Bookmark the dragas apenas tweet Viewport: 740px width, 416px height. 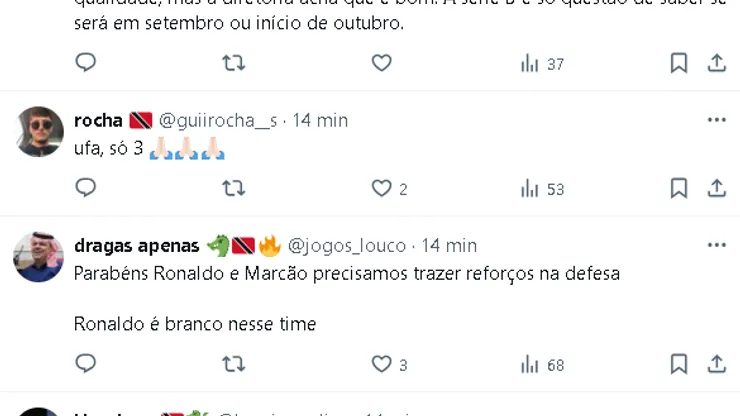click(x=678, y=364)
